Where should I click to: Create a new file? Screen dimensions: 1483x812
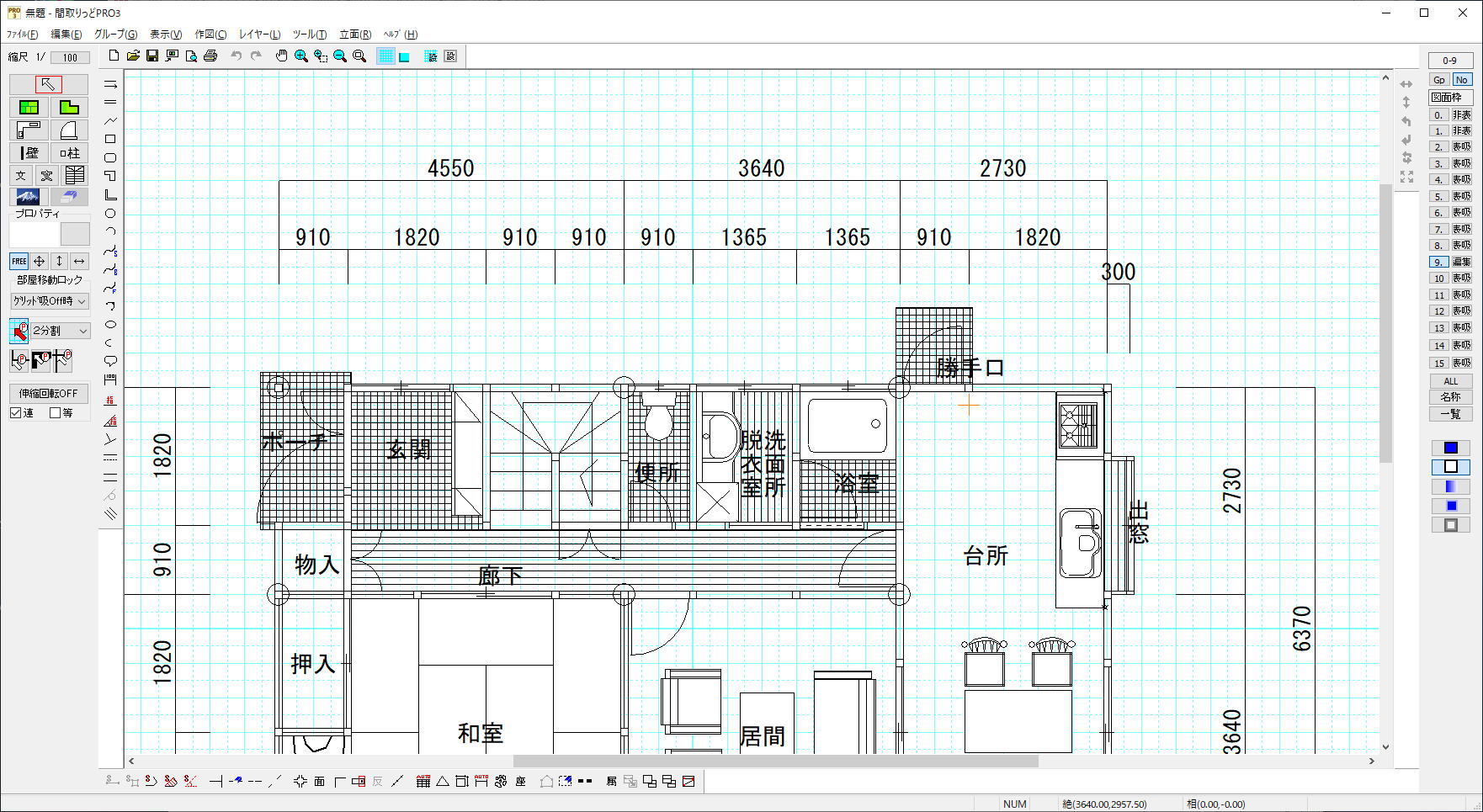(114, 56)
